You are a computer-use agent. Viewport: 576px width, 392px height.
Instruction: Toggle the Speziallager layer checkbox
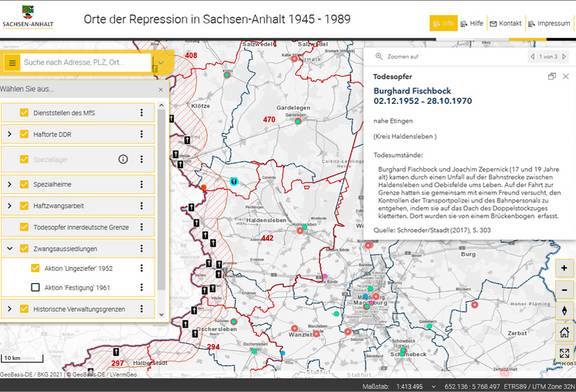24,159
